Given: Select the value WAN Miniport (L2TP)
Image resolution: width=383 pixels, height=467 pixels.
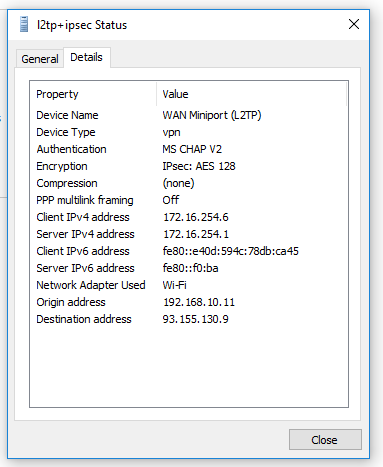Looking at the screenshot, I should tap(212, 115).
